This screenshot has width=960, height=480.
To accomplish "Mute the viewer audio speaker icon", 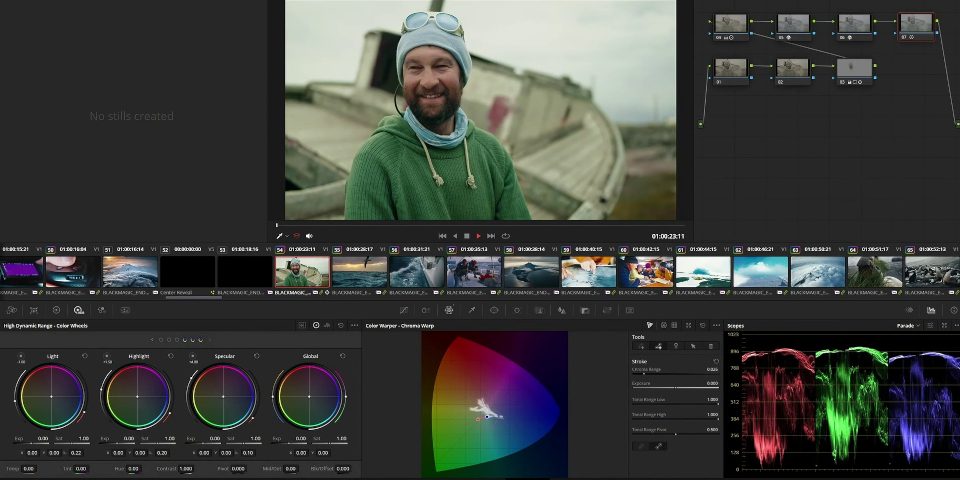I will [x=309, y=236].
